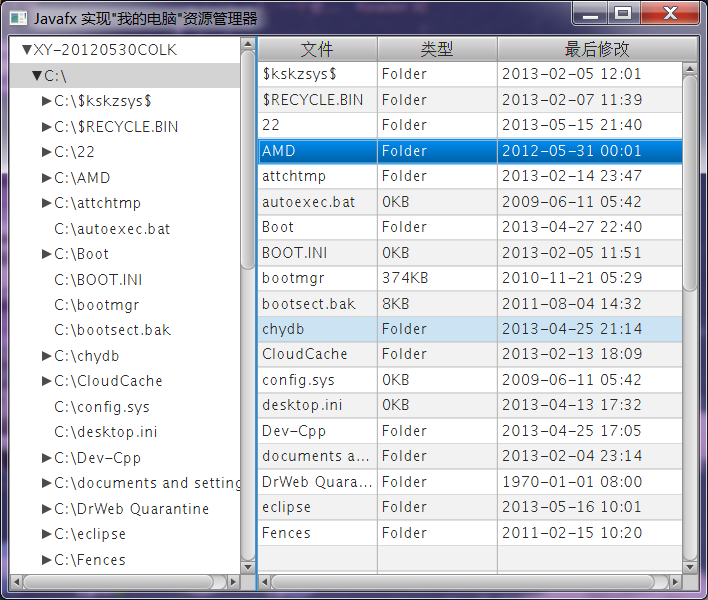Click tree panel scroll-left arrow
The height and width of the screenshot is (600, 708).
(x=16, y=582)
